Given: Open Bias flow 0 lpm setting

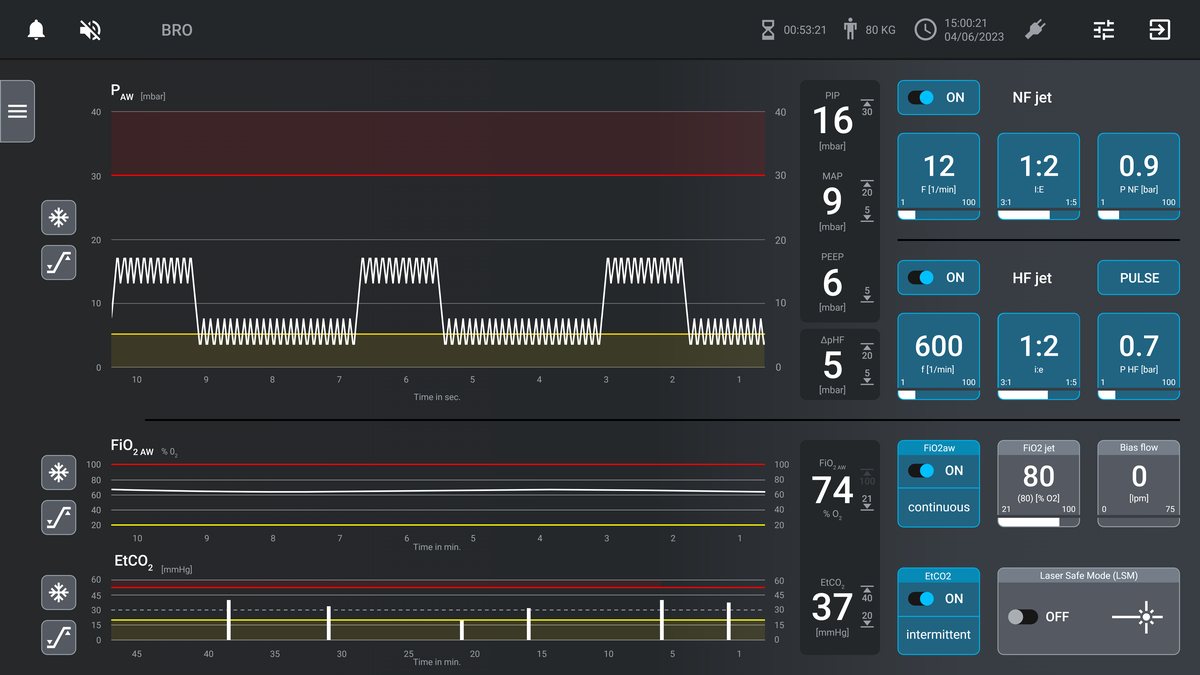Looking at the screenshot, I should 1138,484.
